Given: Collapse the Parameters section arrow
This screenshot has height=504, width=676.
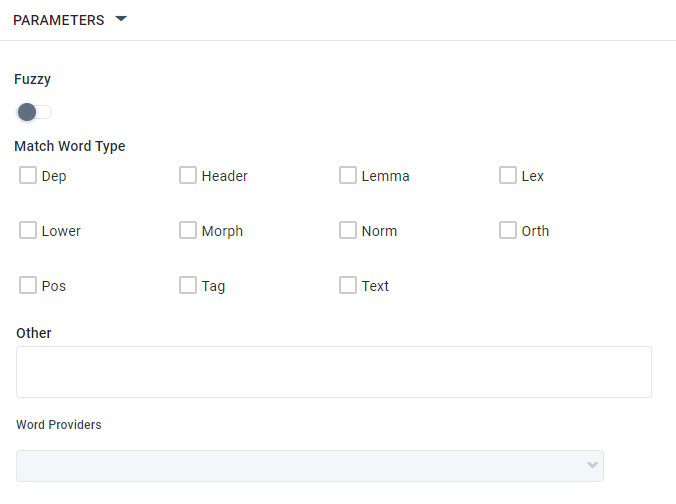Looking at the screenshot, I should [121, 19].
